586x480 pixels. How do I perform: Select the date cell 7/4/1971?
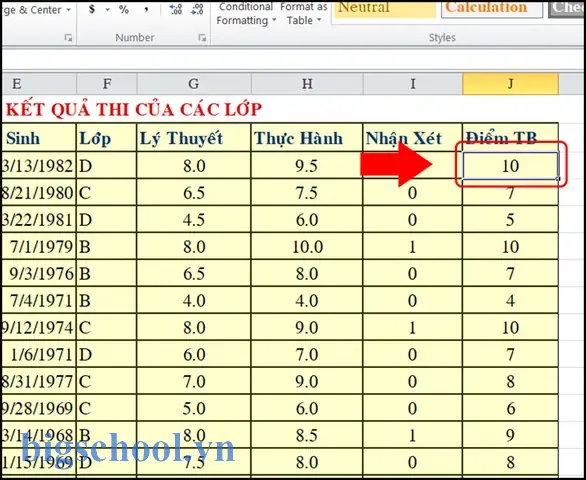point(39,300)
